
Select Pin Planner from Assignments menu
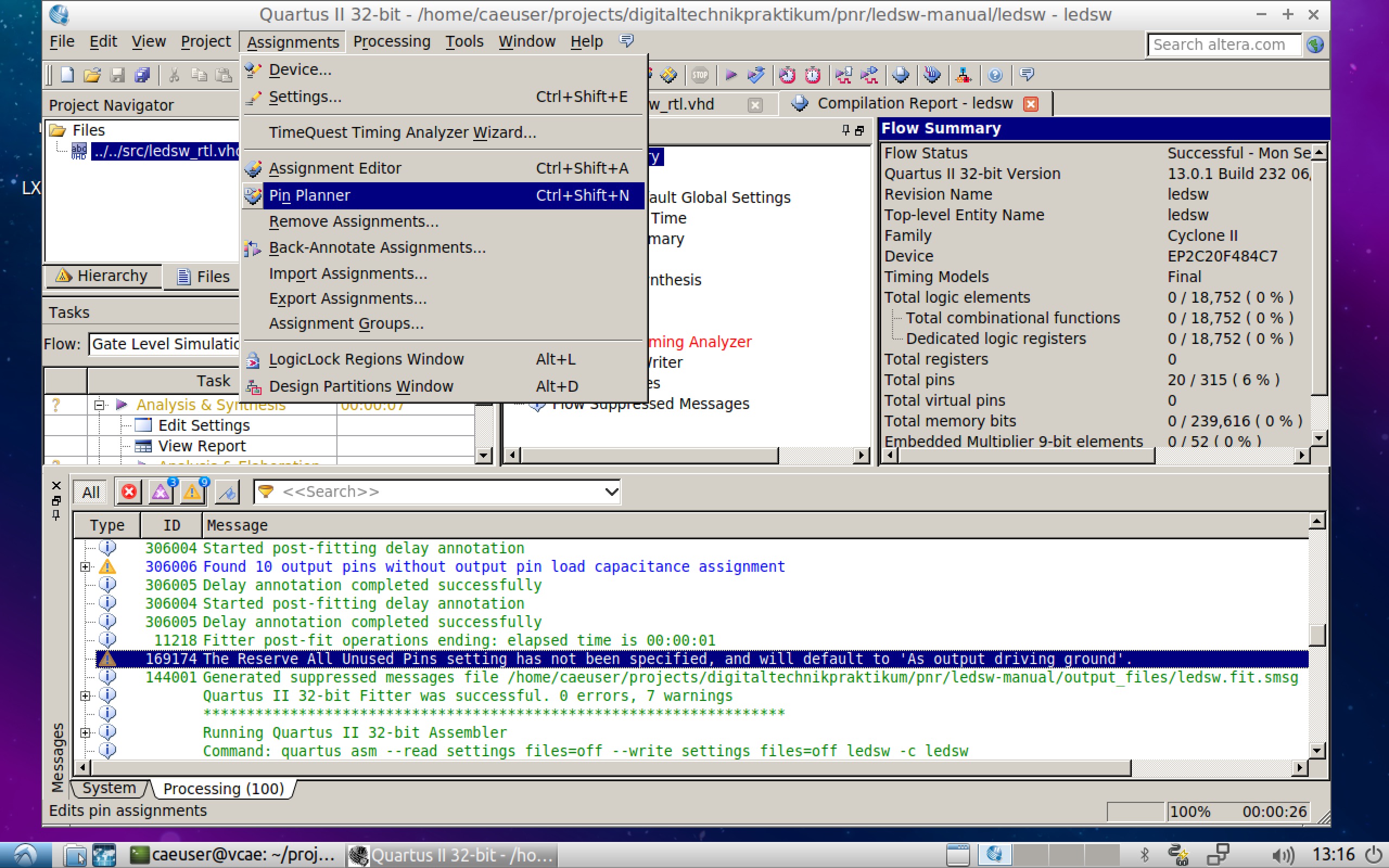point(443,196)
